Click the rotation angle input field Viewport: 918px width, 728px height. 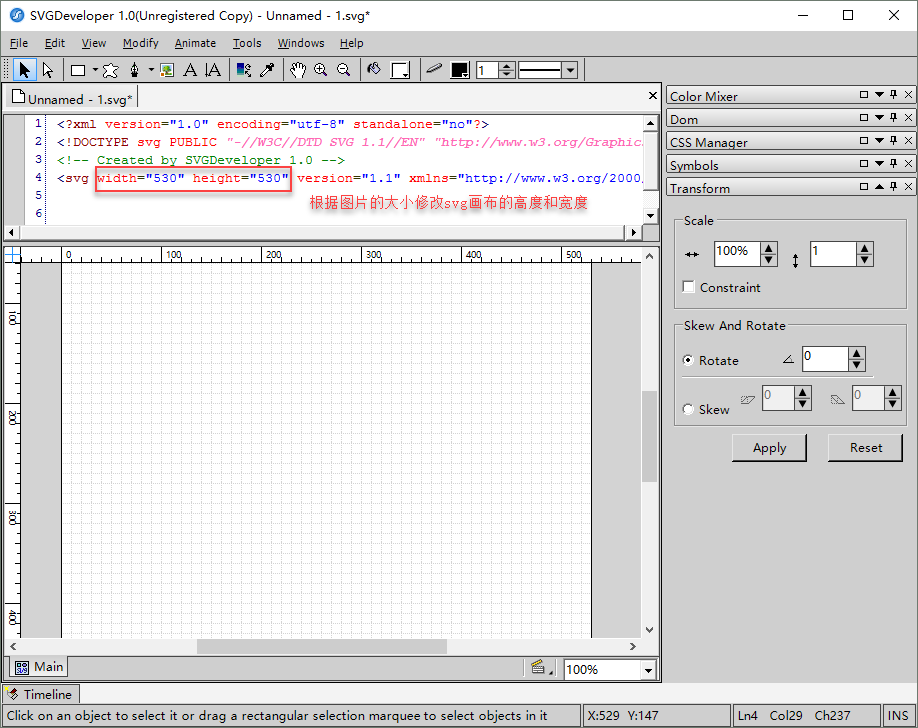tap(824, 358)
